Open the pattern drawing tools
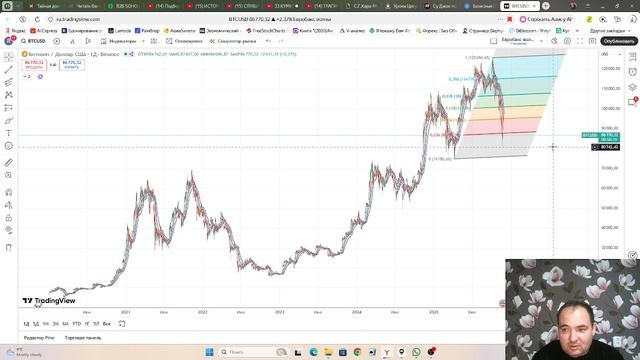Image resolution: width=640 pixels, height=360 pixels. 9,95
